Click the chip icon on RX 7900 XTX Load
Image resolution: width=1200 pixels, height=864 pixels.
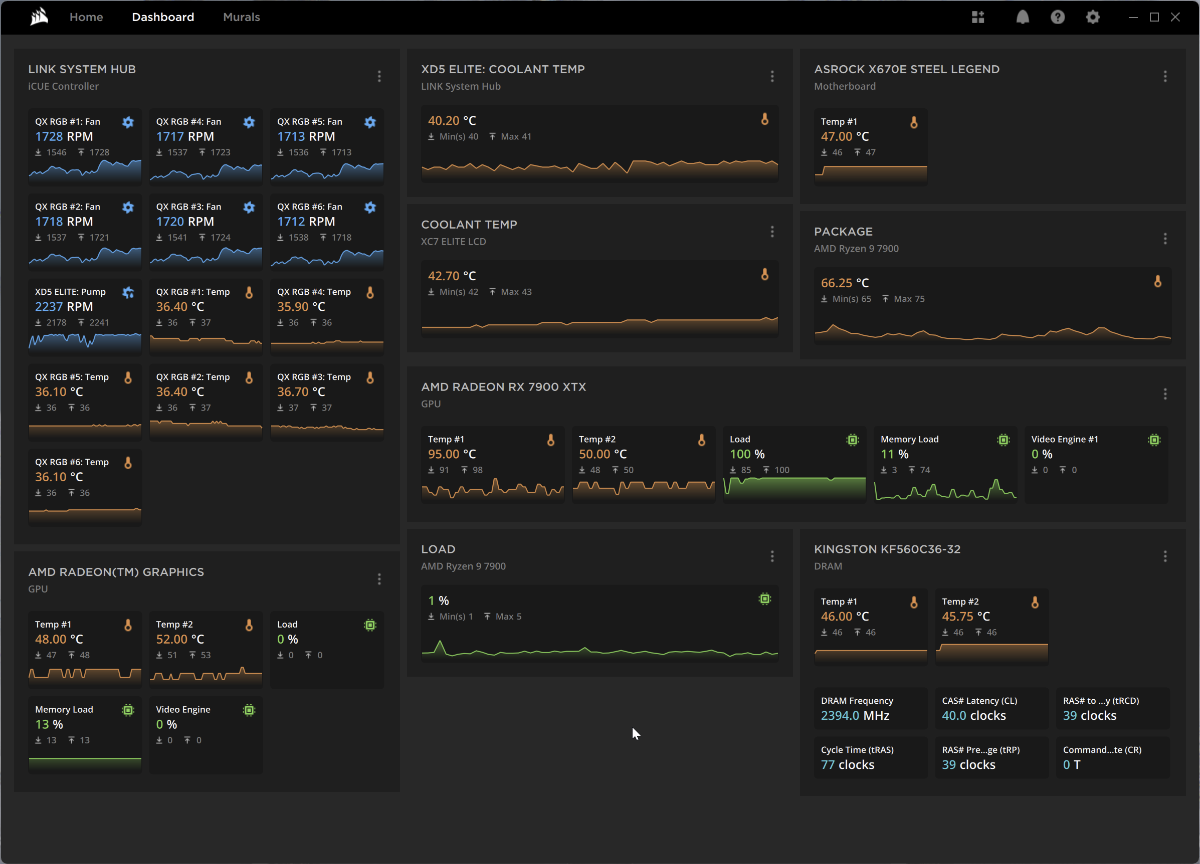(852, 439)
